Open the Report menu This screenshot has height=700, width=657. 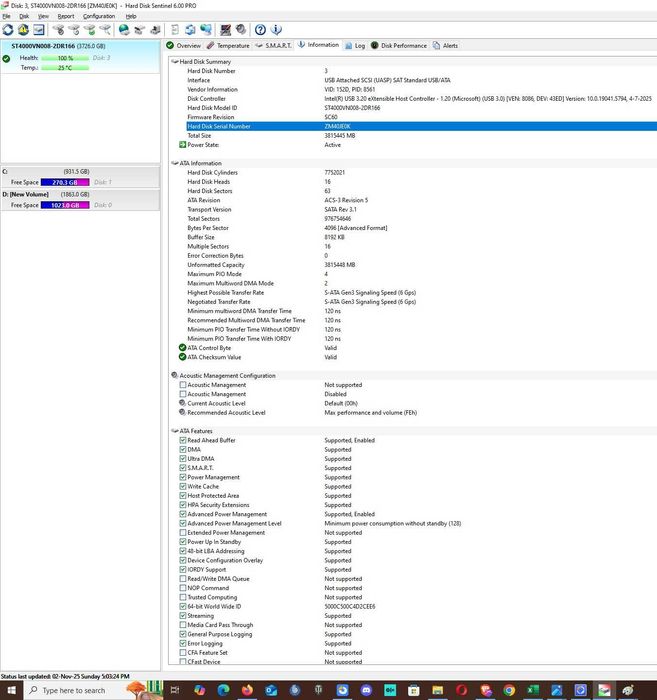tap(66, 16)
